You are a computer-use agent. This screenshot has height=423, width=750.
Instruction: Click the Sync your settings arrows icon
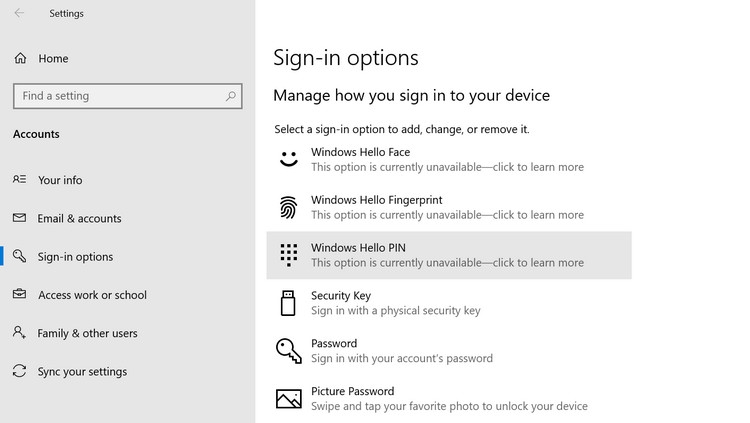tap(20, 371)
